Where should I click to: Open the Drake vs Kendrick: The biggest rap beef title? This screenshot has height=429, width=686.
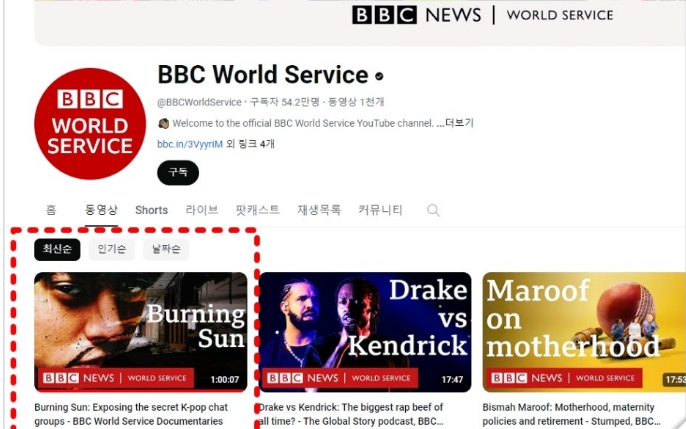351,414
